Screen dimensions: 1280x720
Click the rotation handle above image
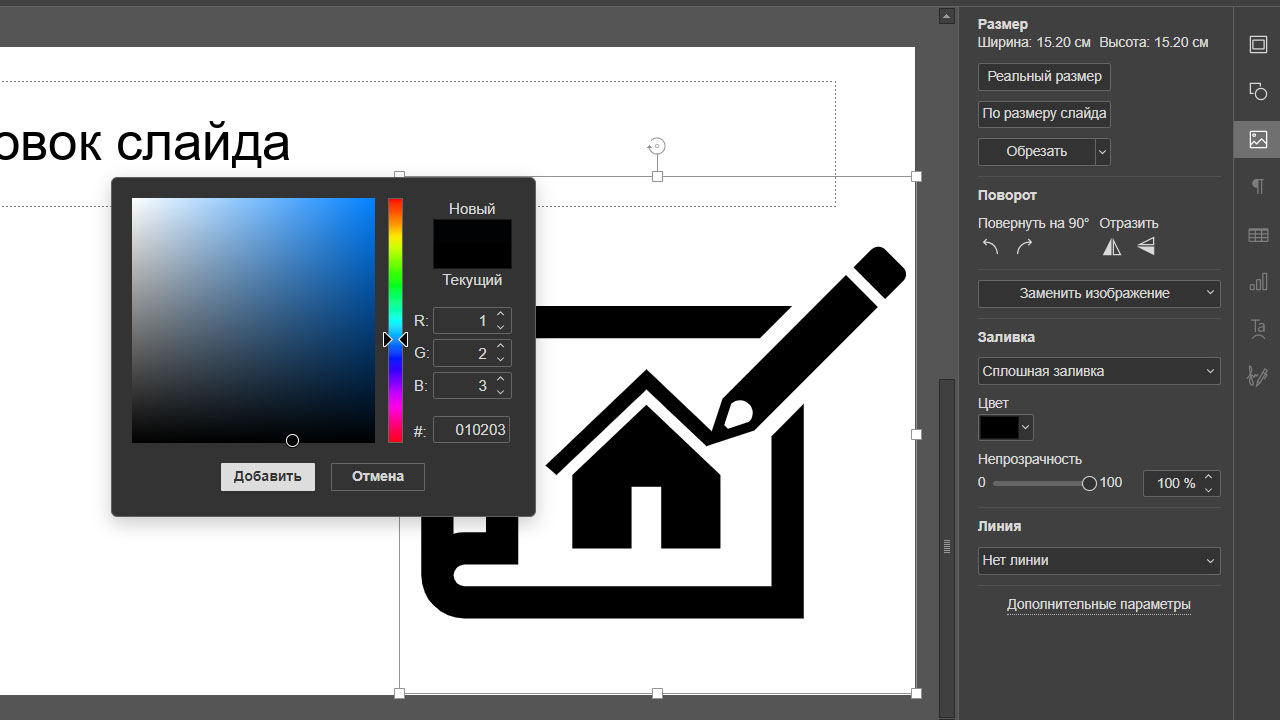pos(657,147)
